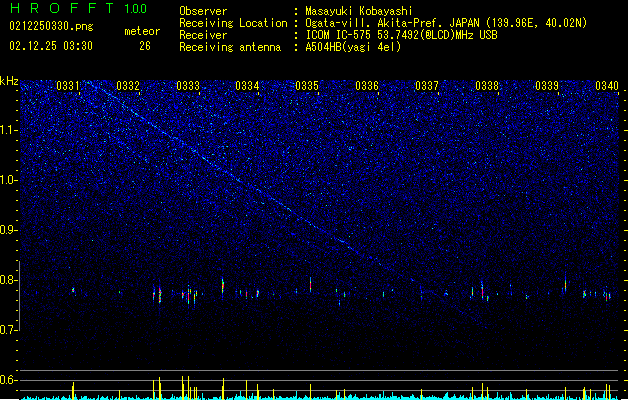The image size is (629, 400).
Task: Click the kHz axis unit label
Action: pos(9,81)
